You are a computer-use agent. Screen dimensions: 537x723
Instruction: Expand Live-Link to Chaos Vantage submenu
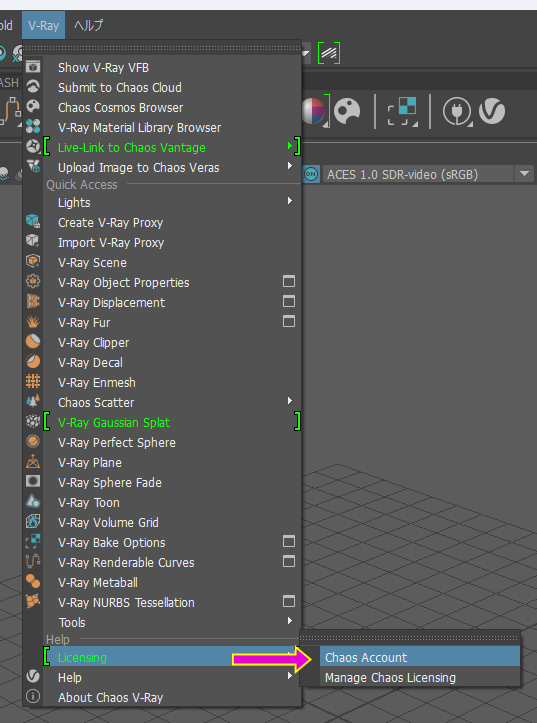172,148
